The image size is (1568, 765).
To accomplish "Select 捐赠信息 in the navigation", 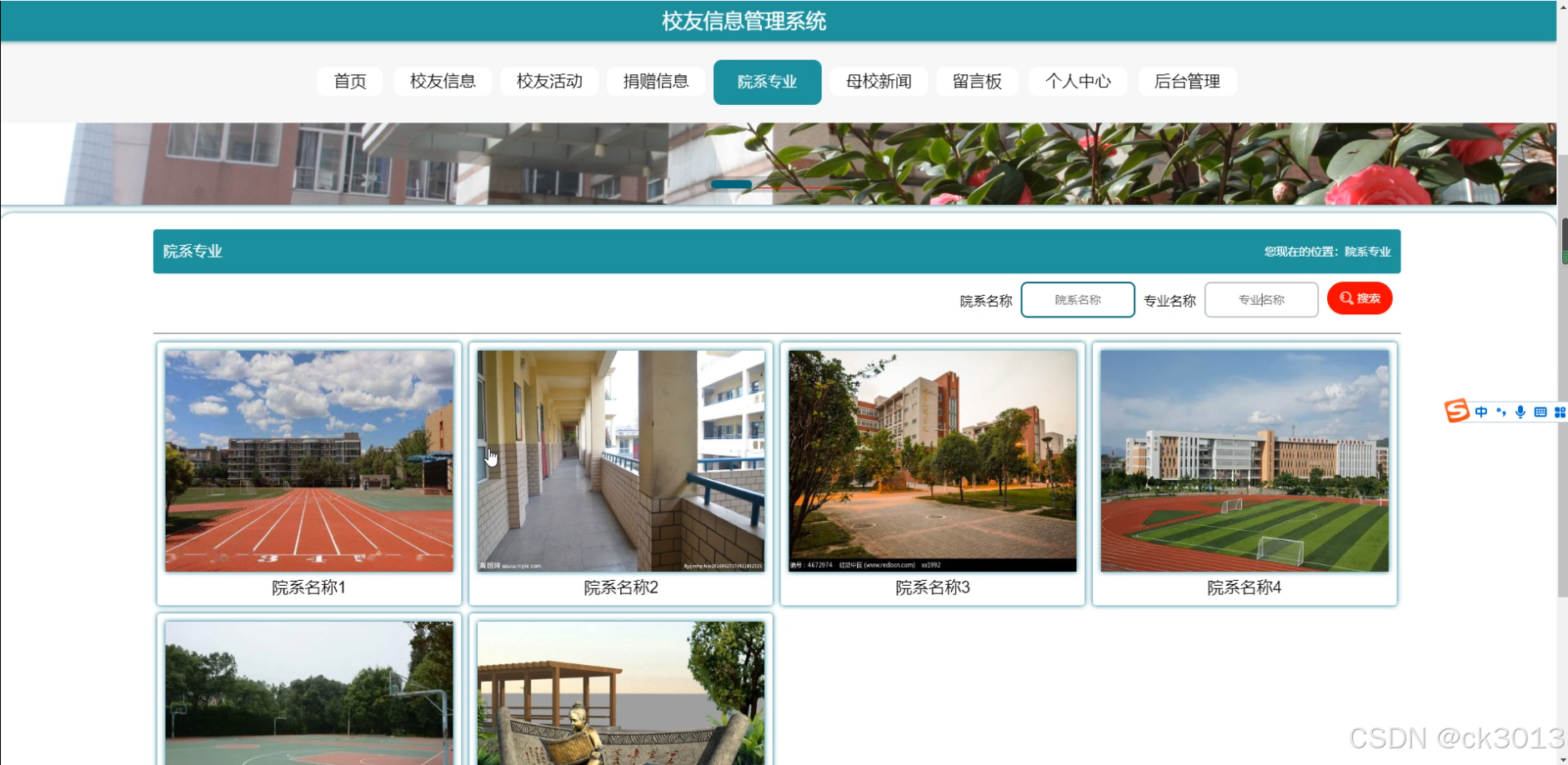I will click(656, 82).
